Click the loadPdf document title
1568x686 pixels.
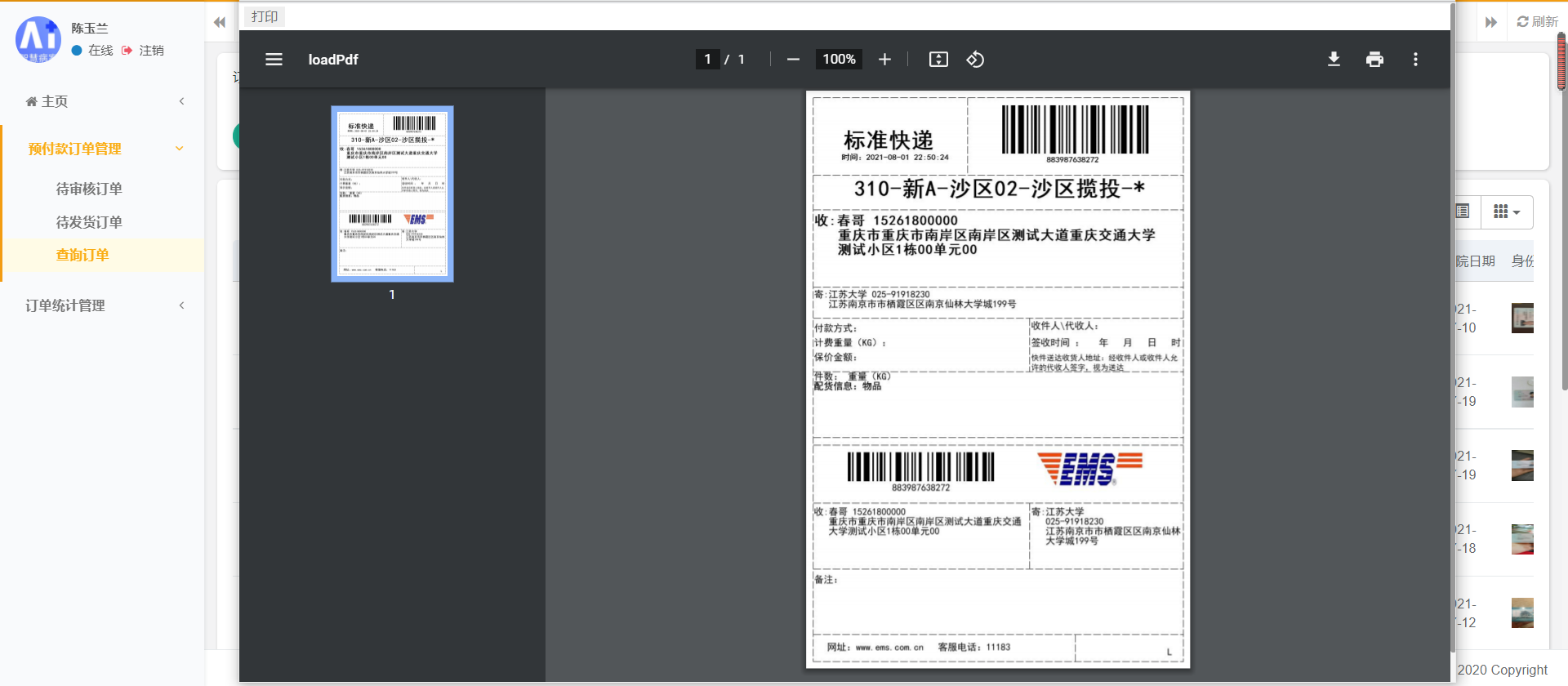pos(333,60)
